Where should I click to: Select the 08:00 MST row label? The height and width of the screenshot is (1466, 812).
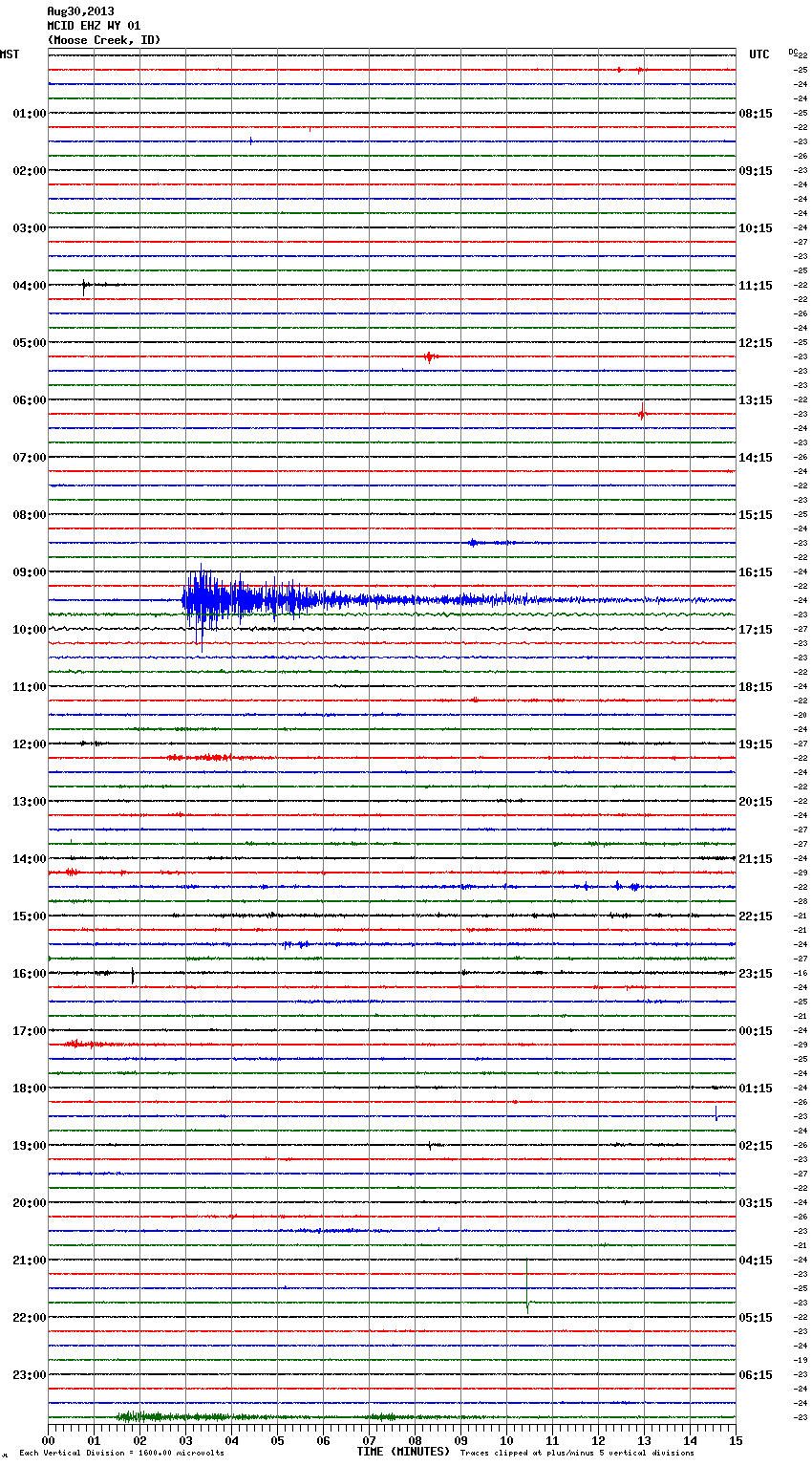click(29, 515)
